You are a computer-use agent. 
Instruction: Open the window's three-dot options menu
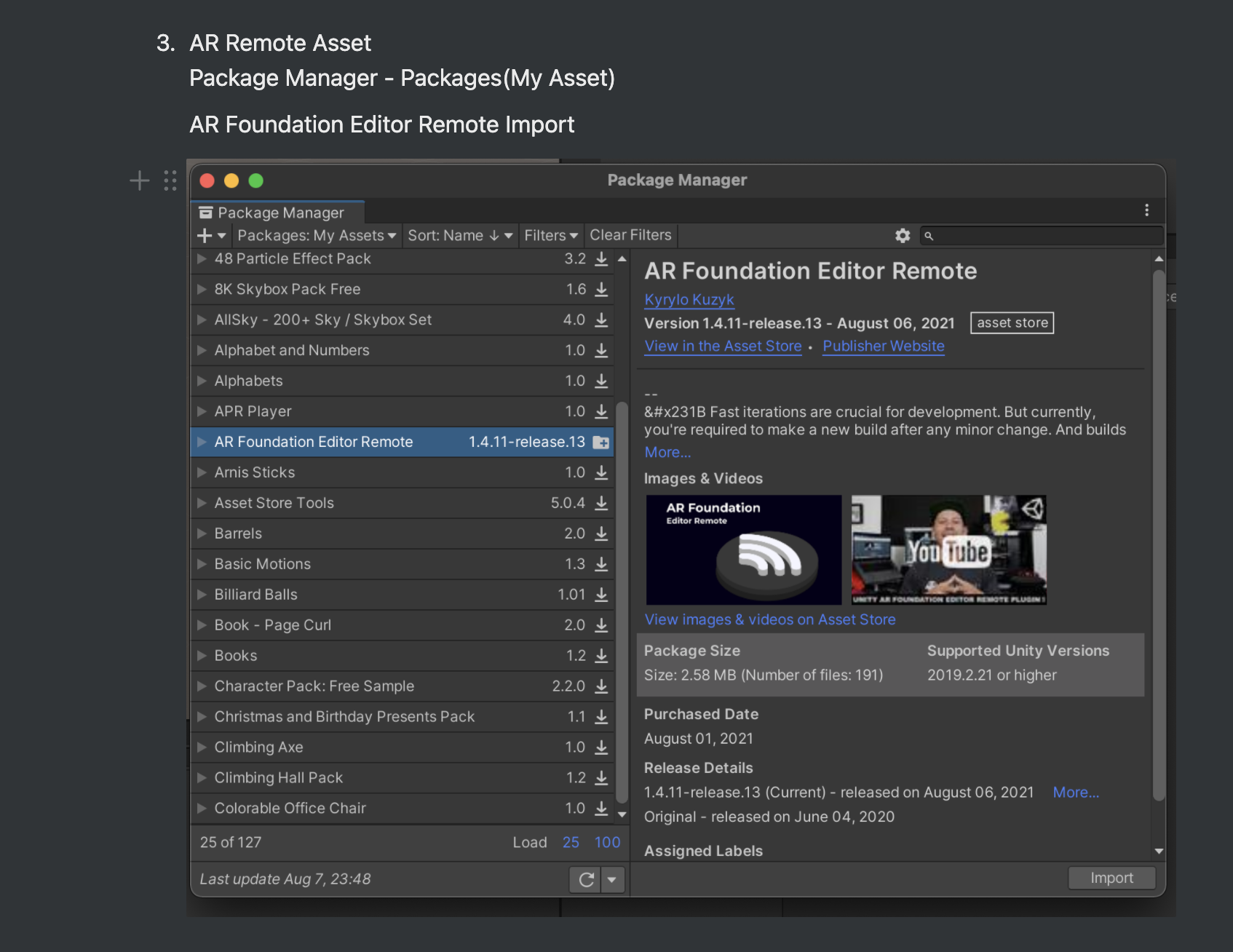coord(1146,210)
